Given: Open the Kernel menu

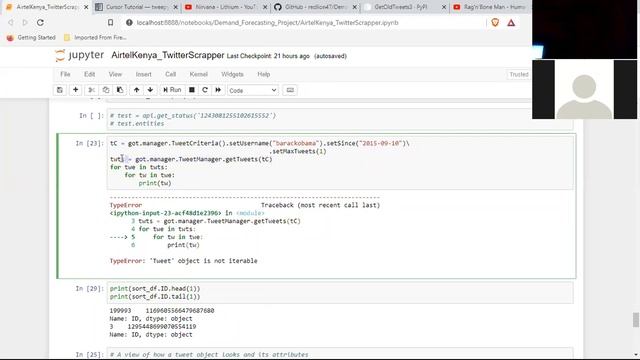Looking at the screenshot, I should tap(199, 74).
